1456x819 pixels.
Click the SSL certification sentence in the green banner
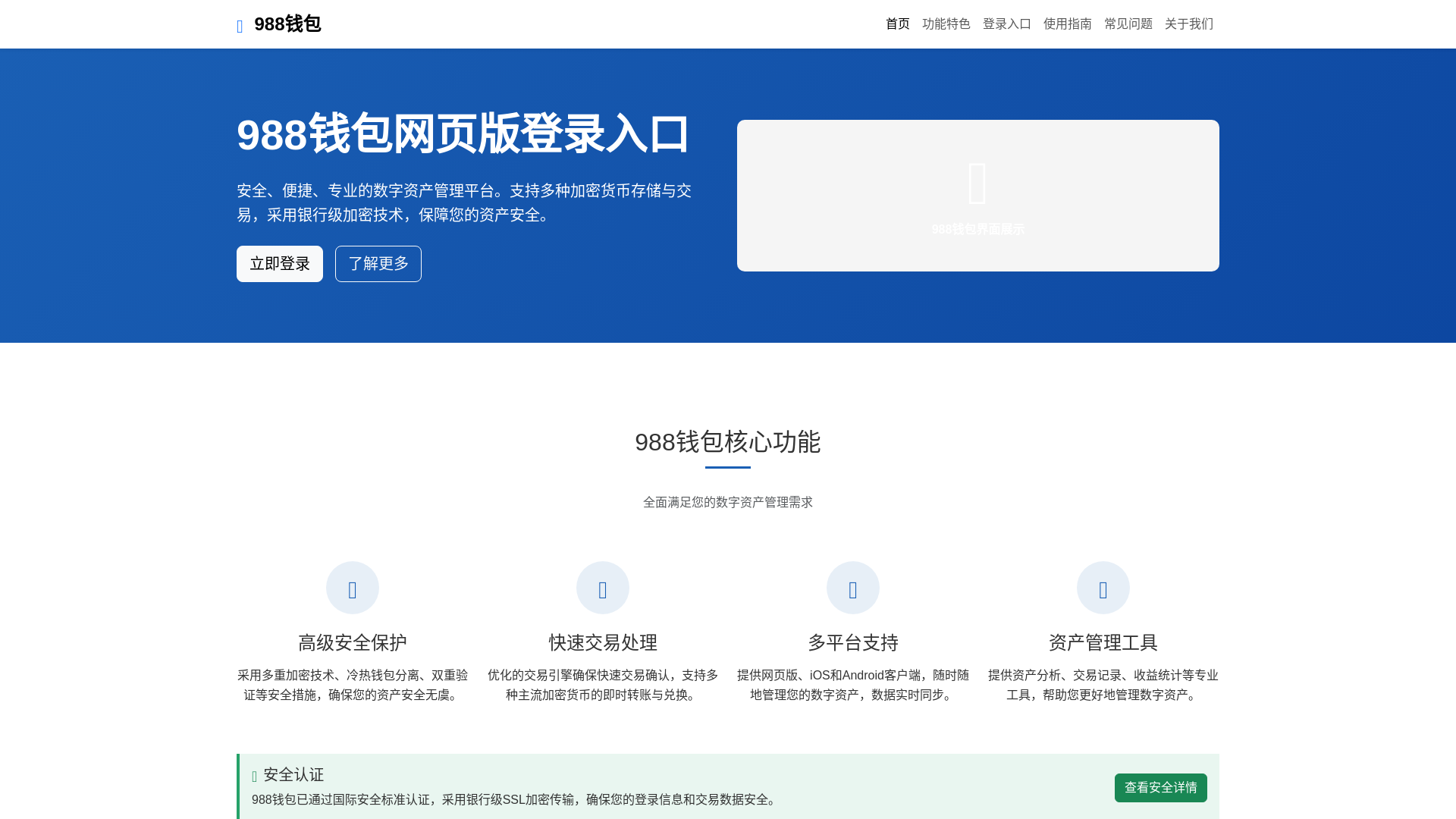(516, 800)
